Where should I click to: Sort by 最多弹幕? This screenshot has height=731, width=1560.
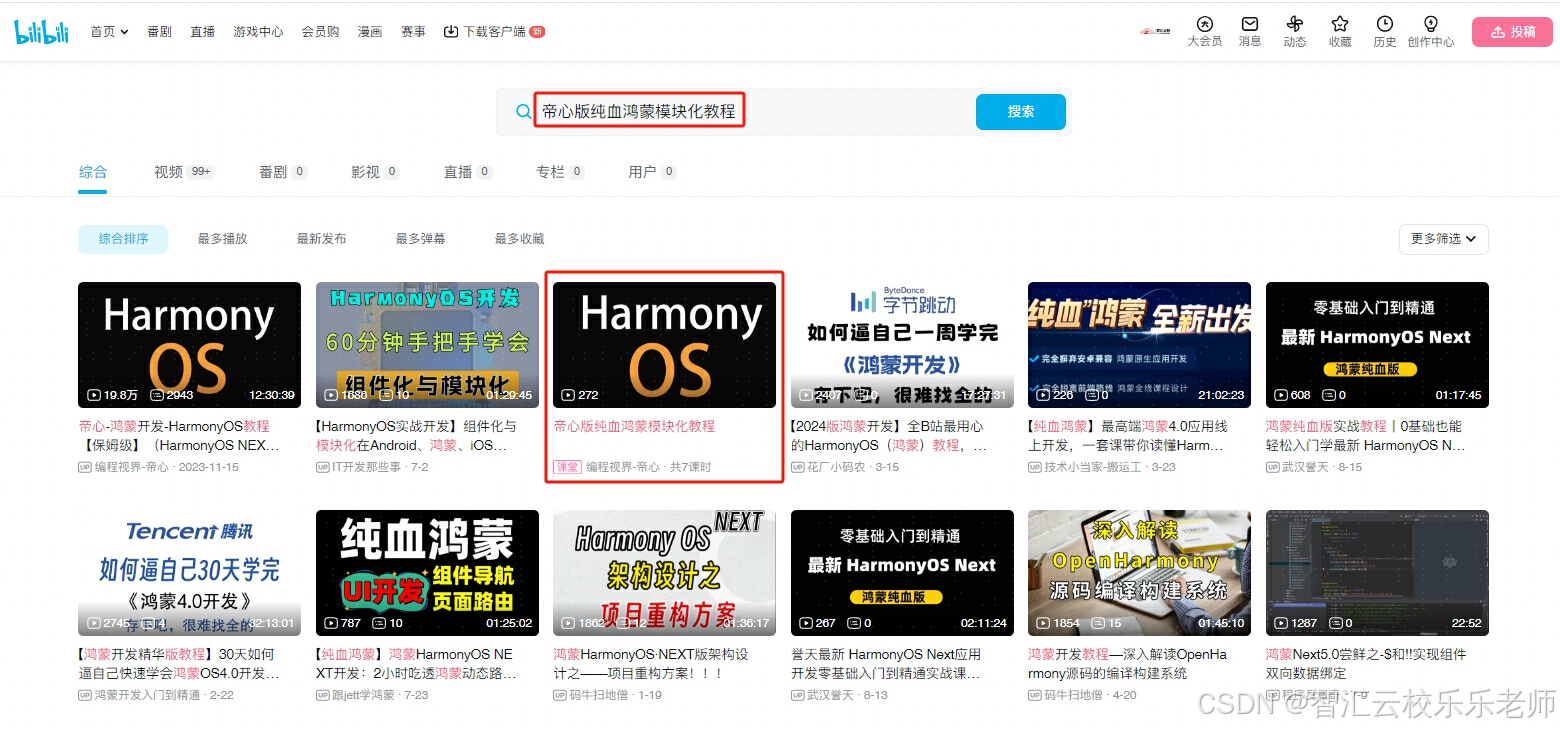[x=420, y=239]
